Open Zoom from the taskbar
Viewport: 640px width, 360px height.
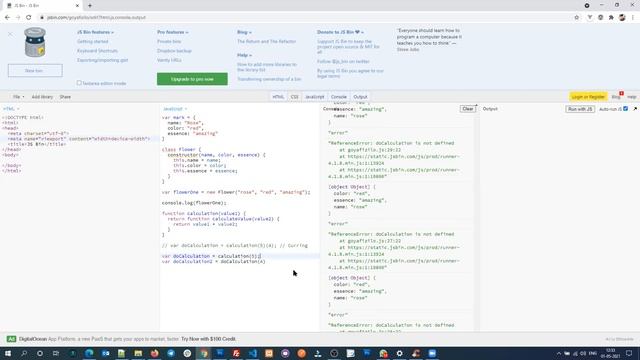tap(432, 353)
